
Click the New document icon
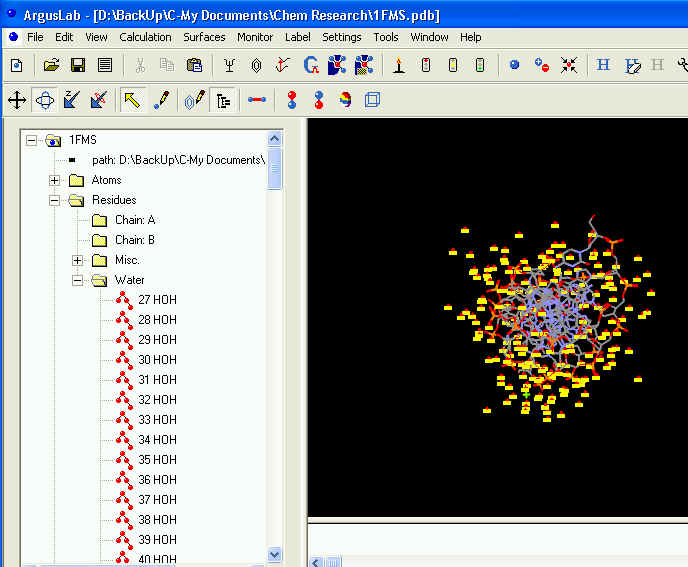tap(16, 66)
